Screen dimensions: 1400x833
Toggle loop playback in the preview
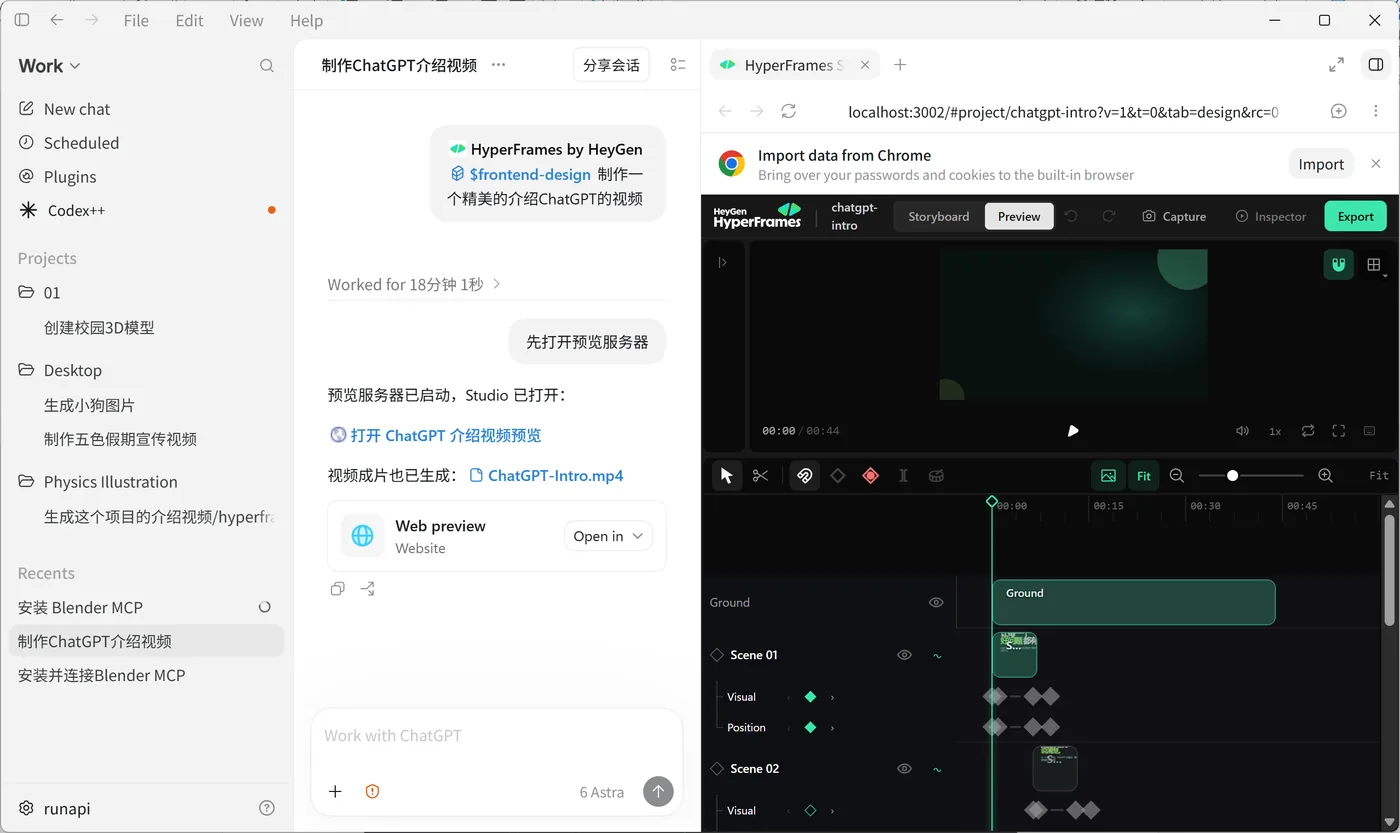pos(1308,431)
